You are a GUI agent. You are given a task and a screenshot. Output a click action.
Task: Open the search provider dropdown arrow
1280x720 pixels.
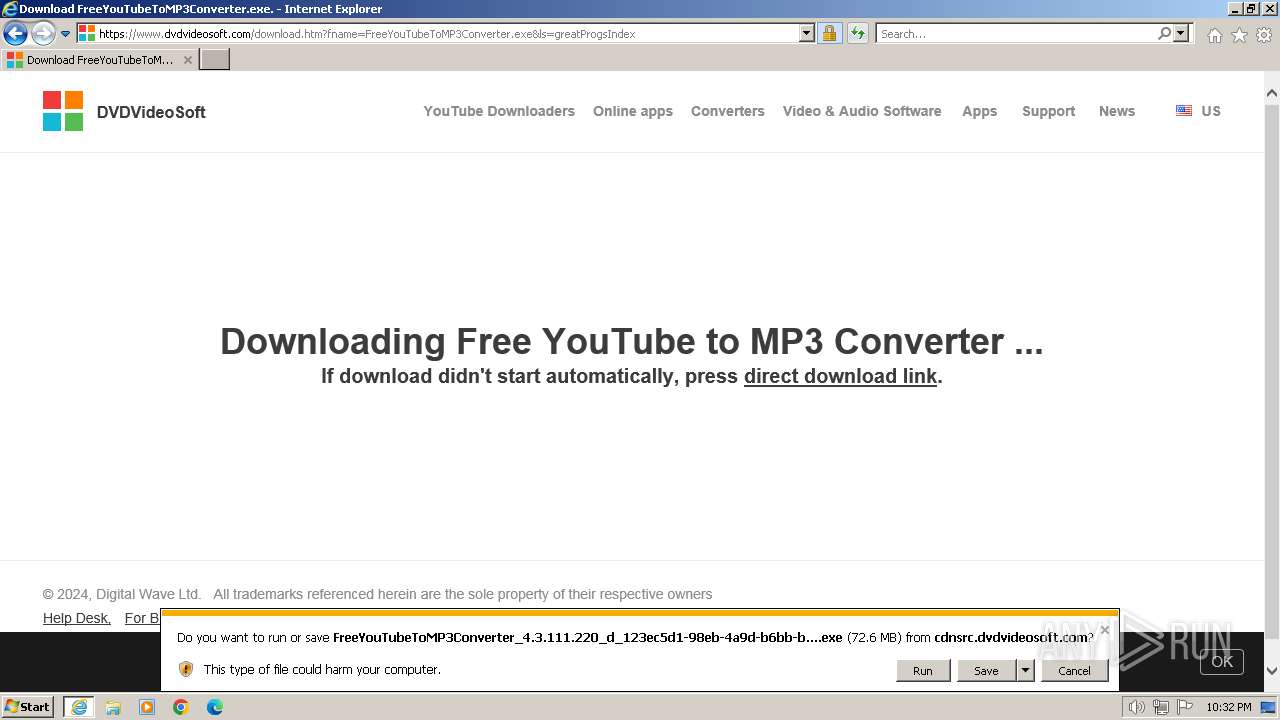[1181, 33]
